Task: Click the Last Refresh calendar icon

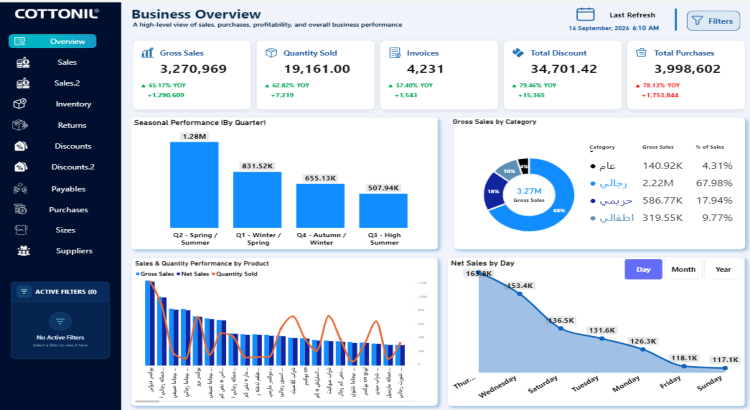Action: point(585,14)
